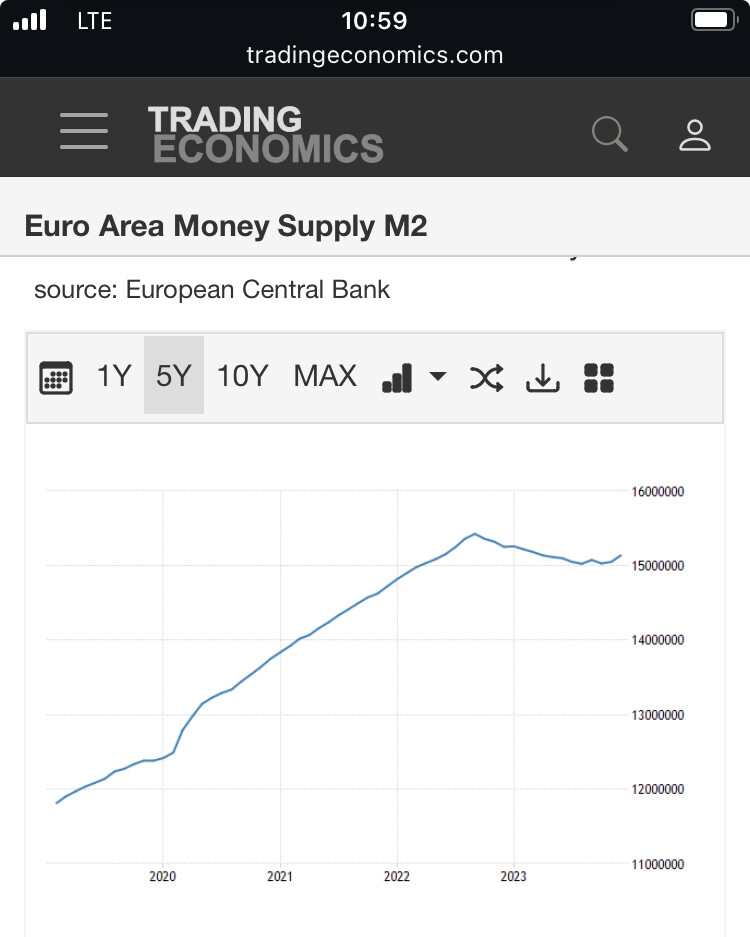Open the four-square grid view icon

pyautogui.click(x=599, y=378)
